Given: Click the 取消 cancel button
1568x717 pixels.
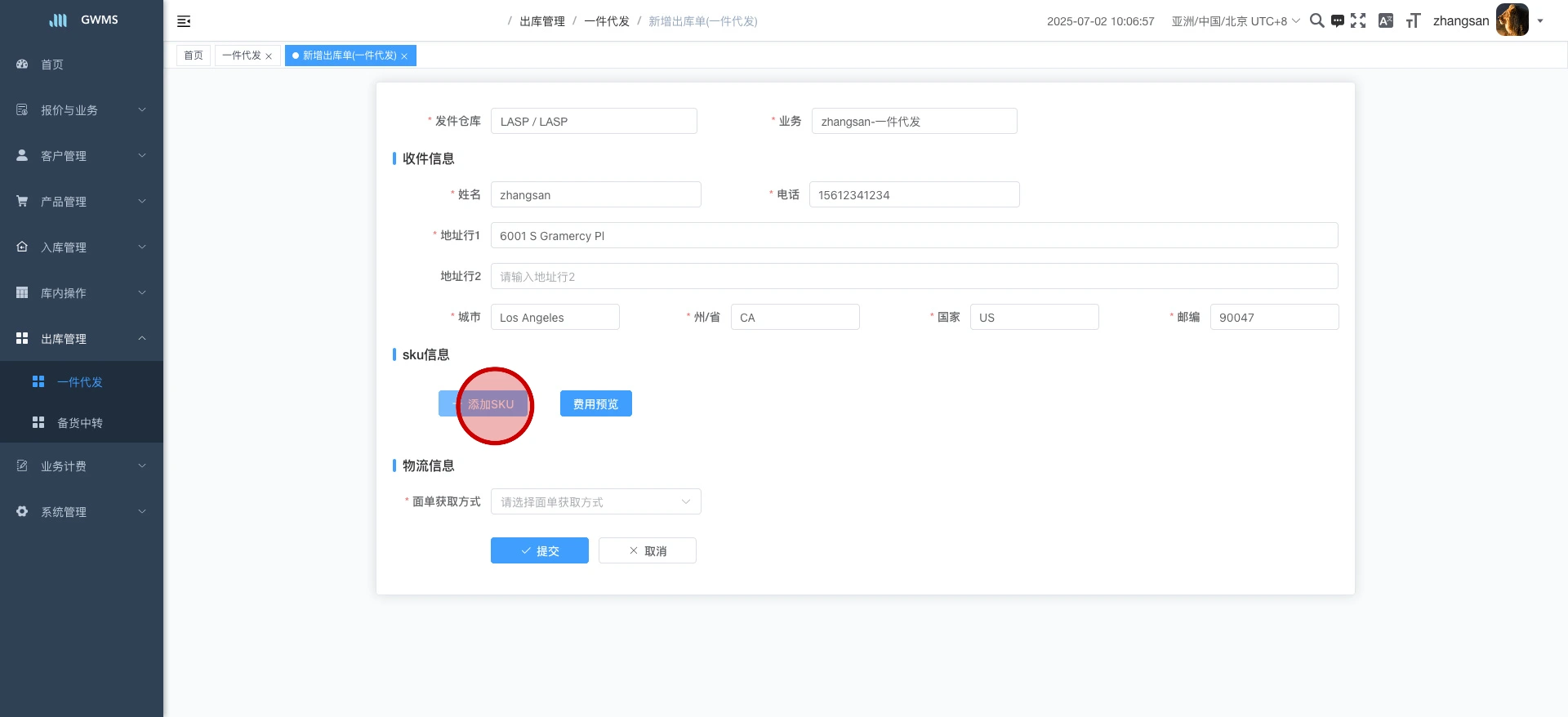Looking at the screenshot, I should pyautogui.click(x=647, y=551).
